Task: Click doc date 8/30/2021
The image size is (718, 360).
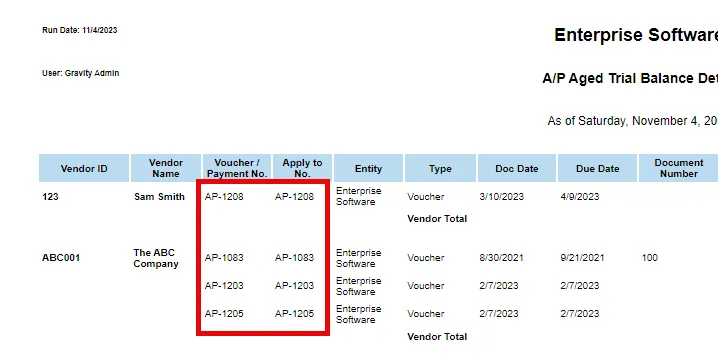Action: click(x=501, y=257)
